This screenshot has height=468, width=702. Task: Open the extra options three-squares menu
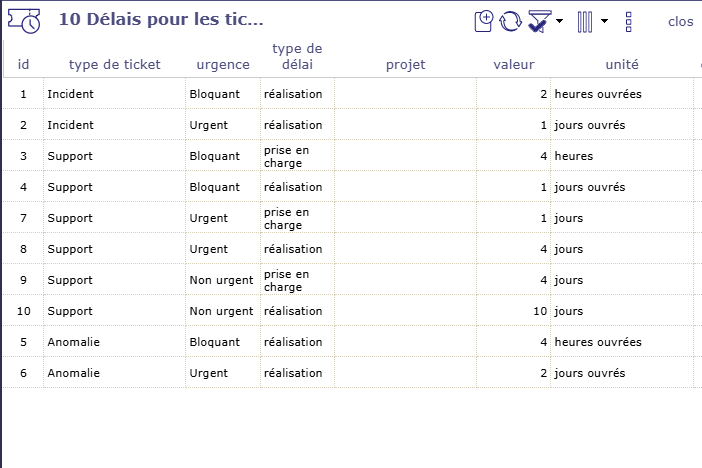[x=629, y=20]
